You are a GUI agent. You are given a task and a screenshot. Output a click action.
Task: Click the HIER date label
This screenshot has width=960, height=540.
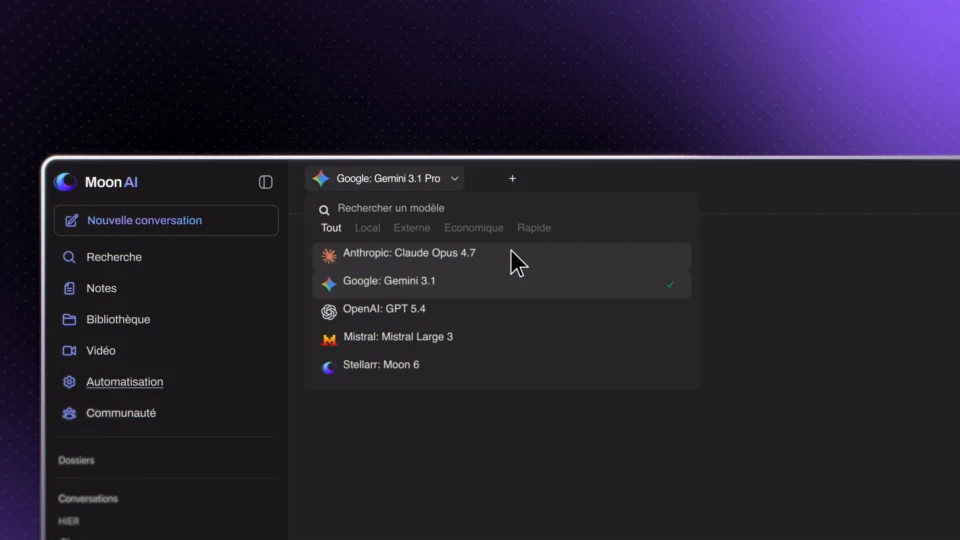[69, 522]
